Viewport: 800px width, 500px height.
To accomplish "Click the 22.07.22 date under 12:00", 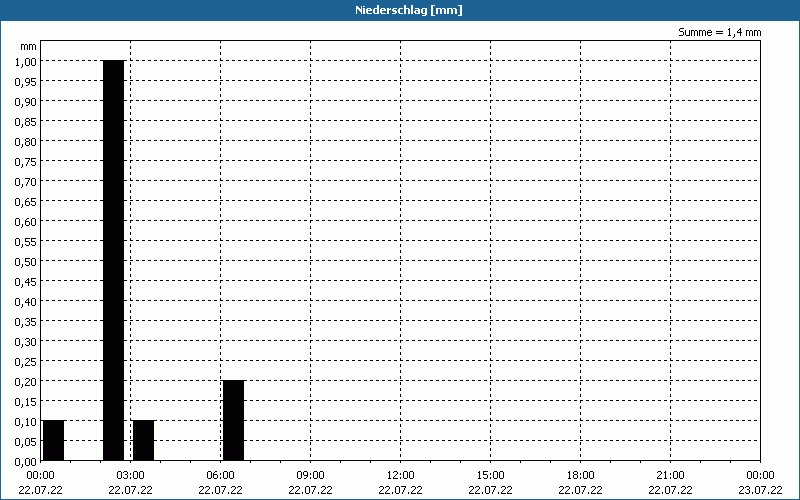I will tap(401, 490).
